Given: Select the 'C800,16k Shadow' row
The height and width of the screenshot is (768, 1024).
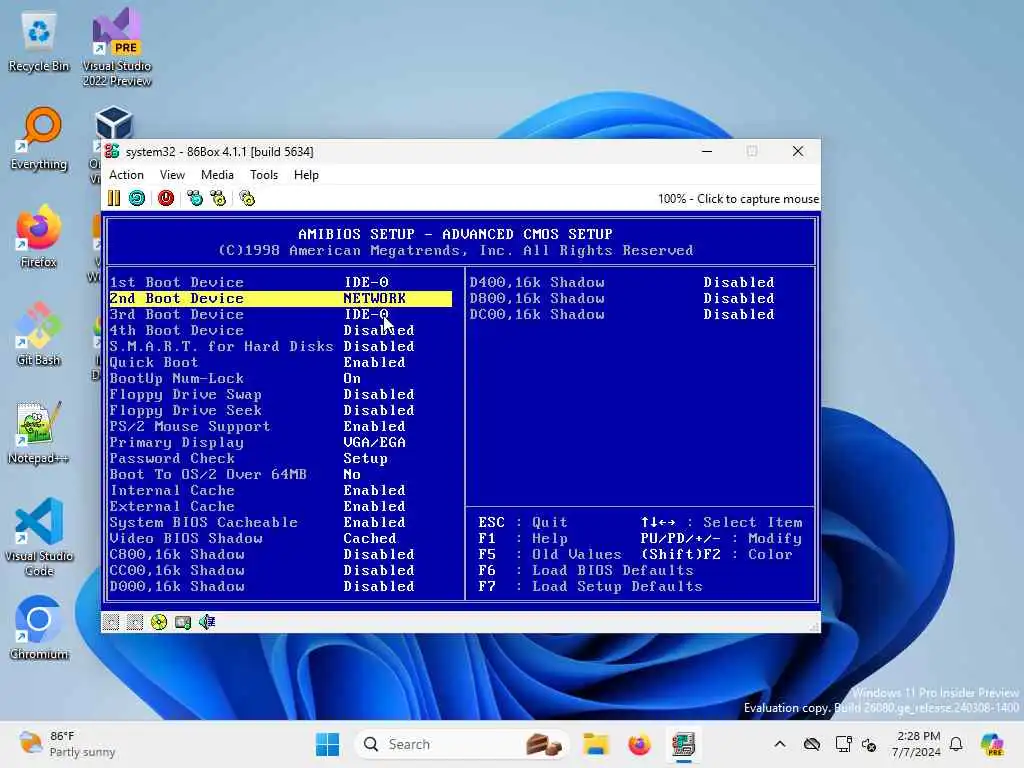Looking at the screenshot, I should [x=281, y=554].
